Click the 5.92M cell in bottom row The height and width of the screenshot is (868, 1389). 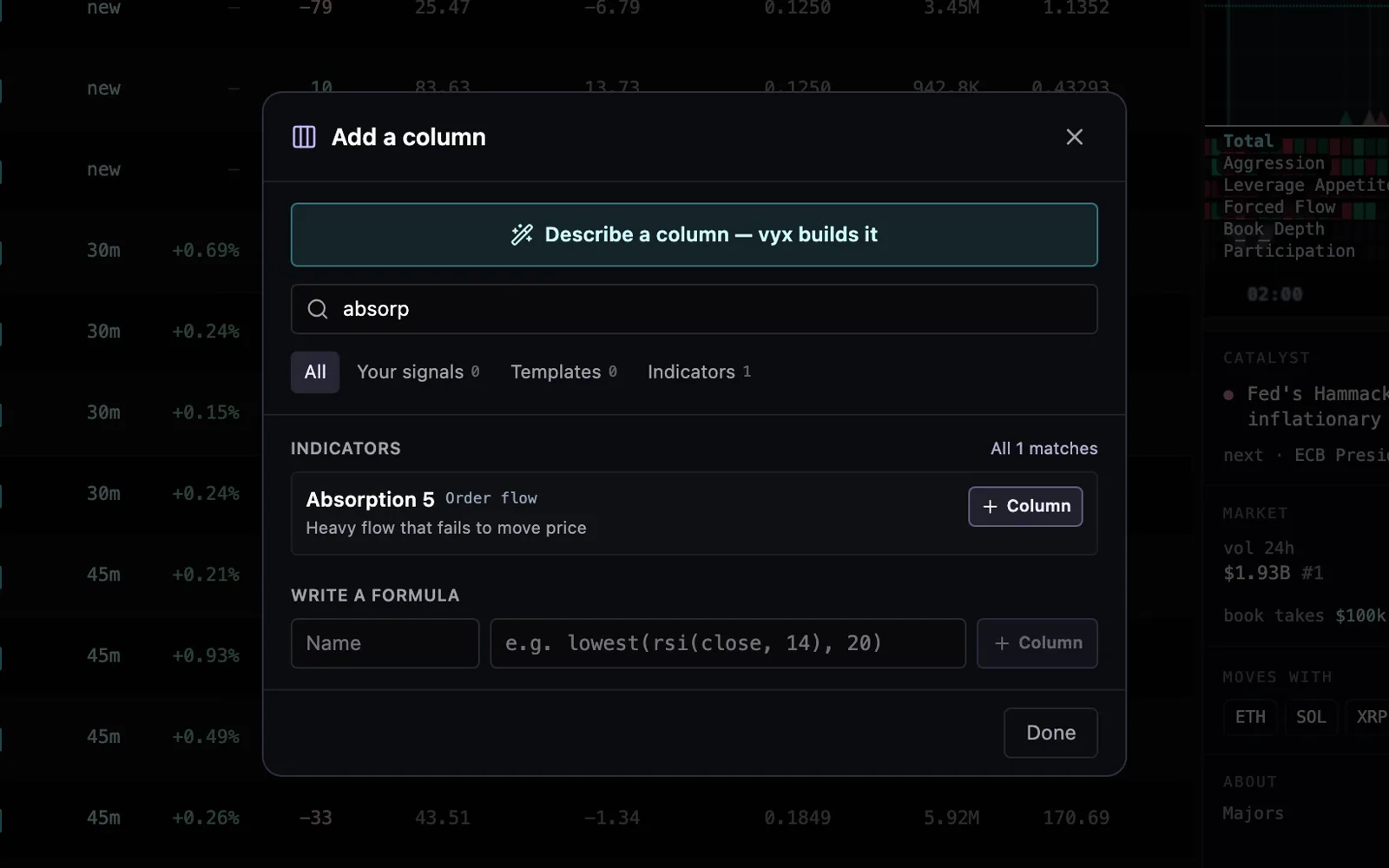pos(951,819)
